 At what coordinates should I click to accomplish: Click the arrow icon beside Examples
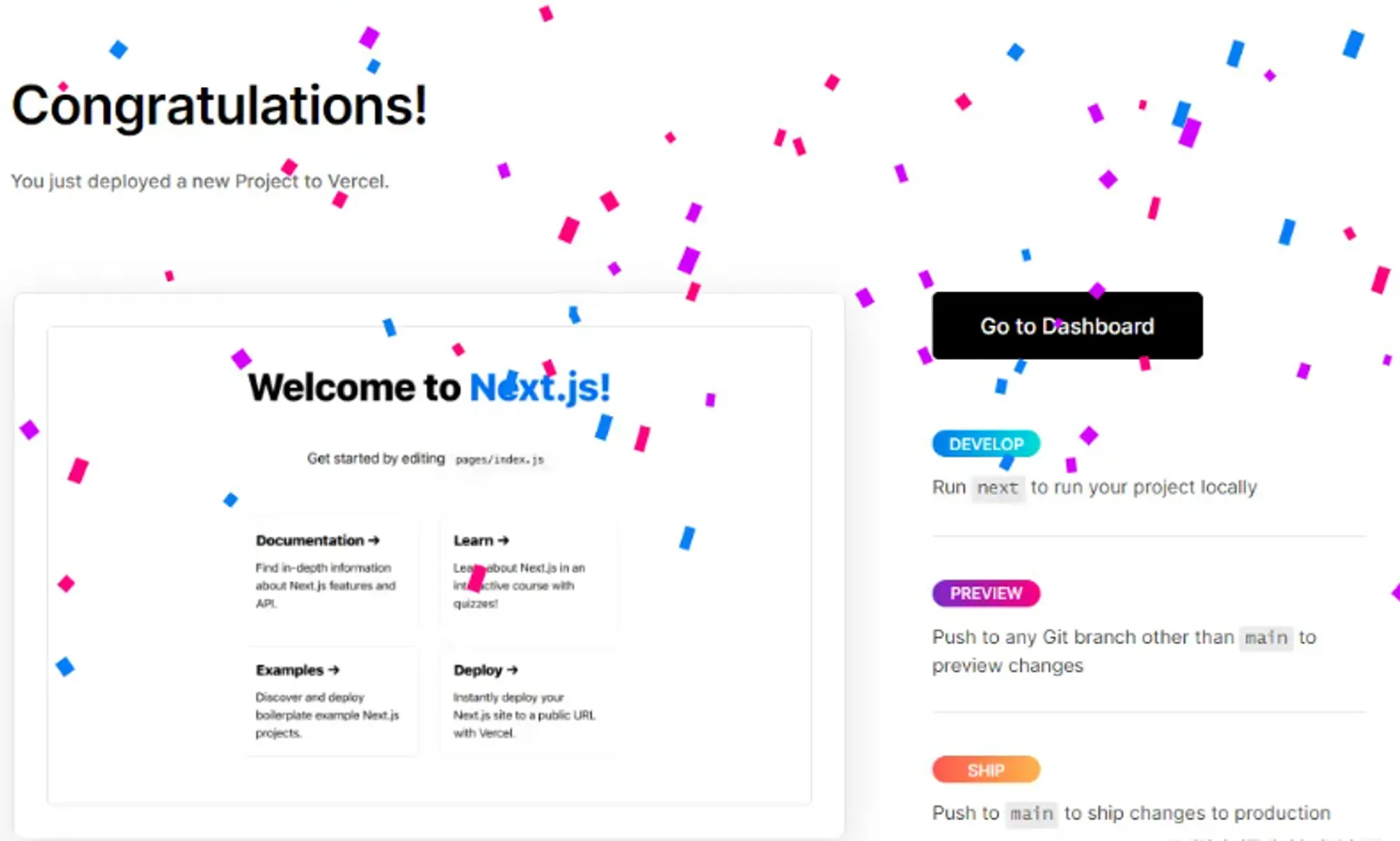pos(334,670)
